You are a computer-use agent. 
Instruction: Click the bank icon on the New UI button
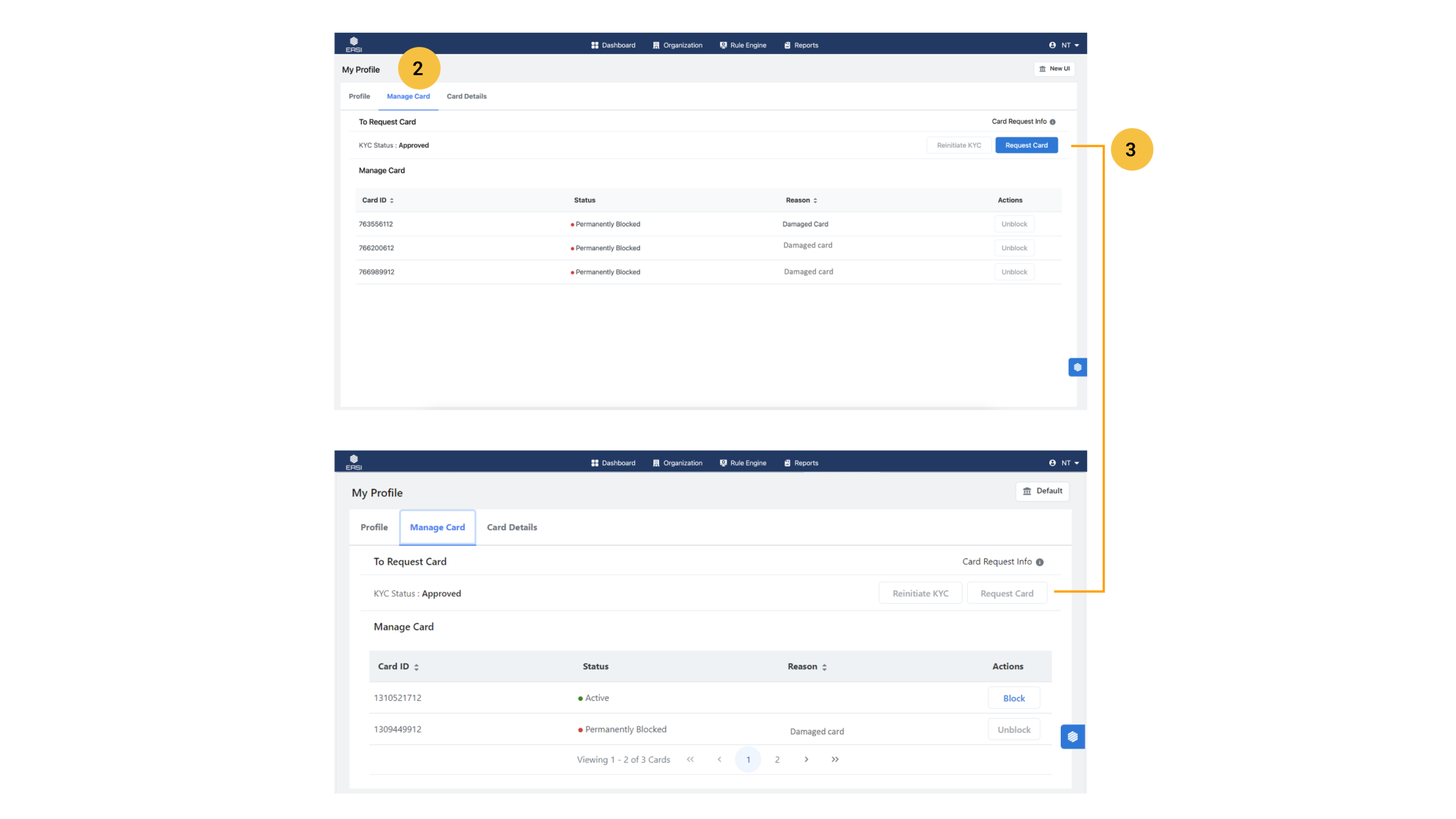pyautogui.click(x=1042, y=69)
